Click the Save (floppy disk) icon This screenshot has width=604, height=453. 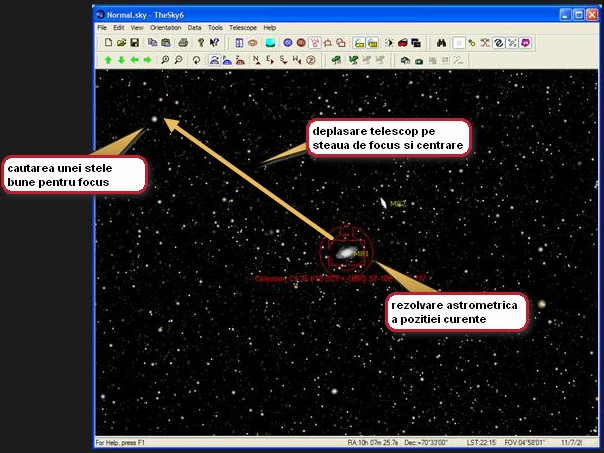(x=134, y=43)
